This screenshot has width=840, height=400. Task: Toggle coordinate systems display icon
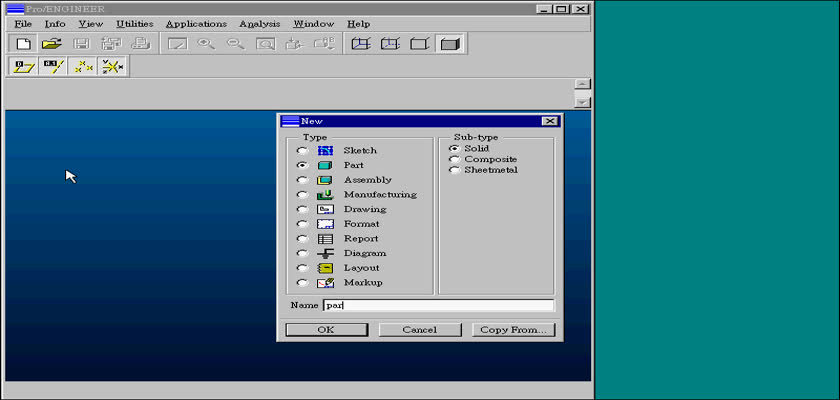point(112,67)
